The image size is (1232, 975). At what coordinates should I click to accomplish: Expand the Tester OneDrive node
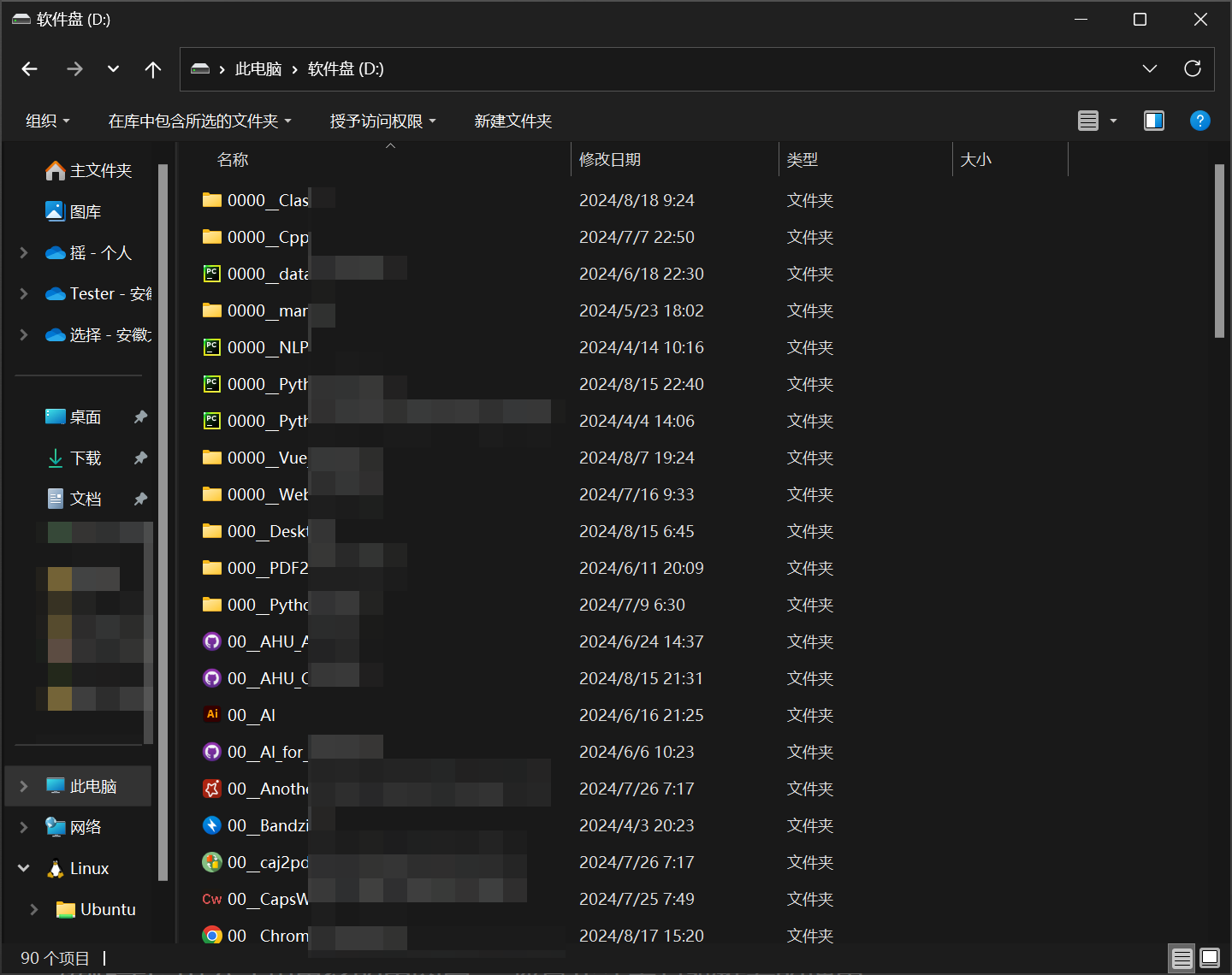(x=24, y=293)
